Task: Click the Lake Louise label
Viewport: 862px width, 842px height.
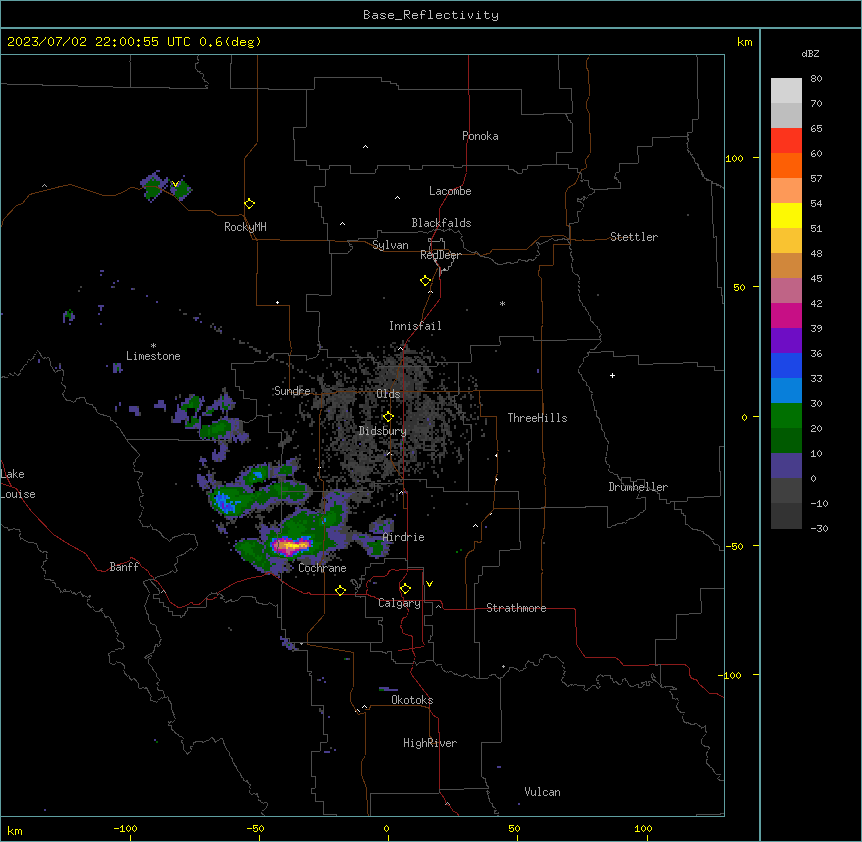Action: pos(18,484)
